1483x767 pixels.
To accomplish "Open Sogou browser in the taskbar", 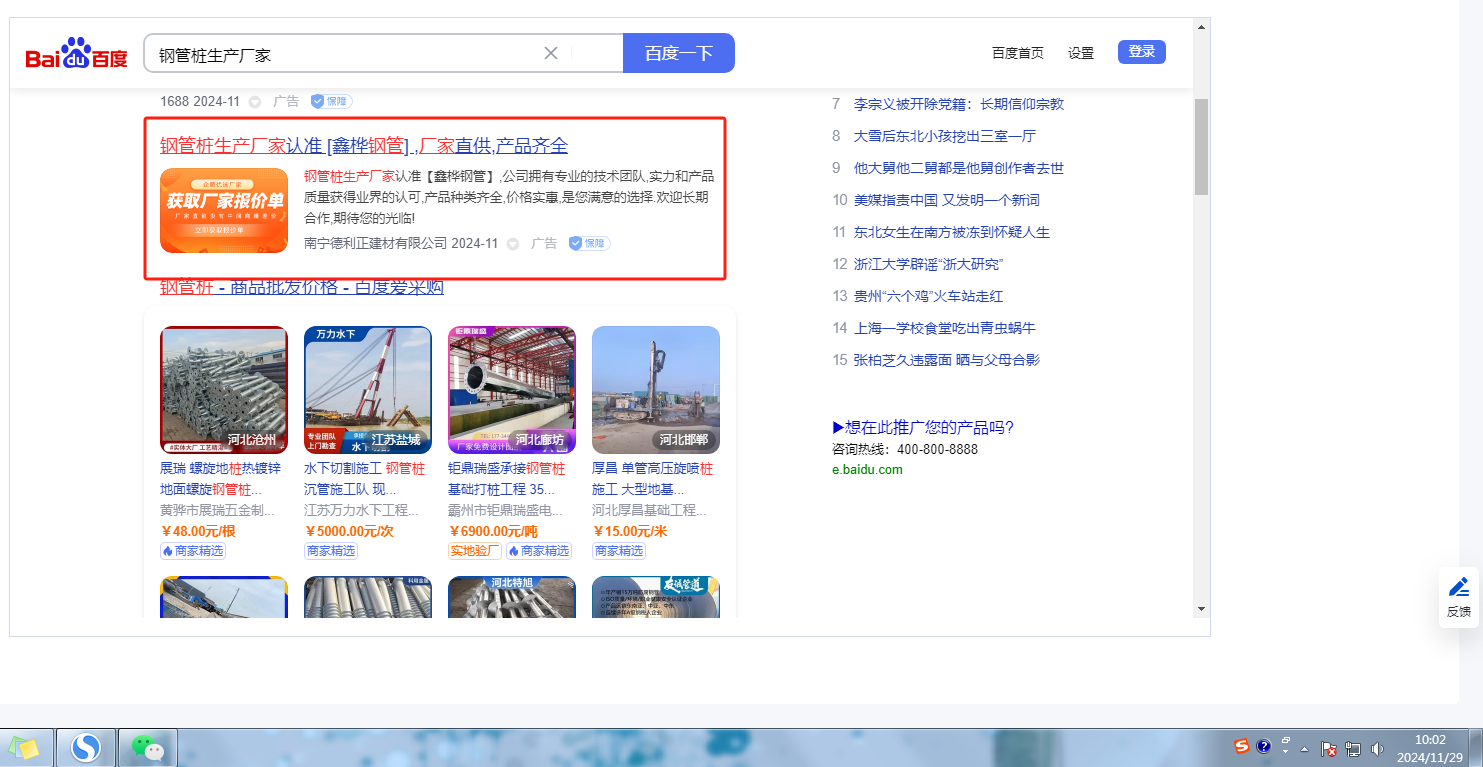I will pyautogui.click(x=86, y=747).
